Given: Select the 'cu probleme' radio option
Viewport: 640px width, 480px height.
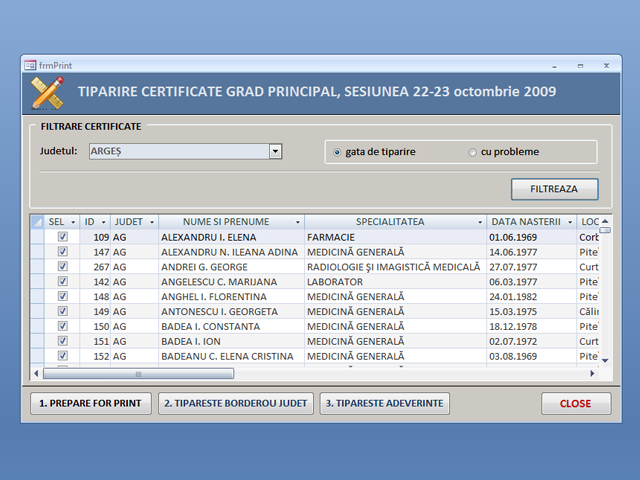Looking at the screenshot, I should (x=473, y=152).
